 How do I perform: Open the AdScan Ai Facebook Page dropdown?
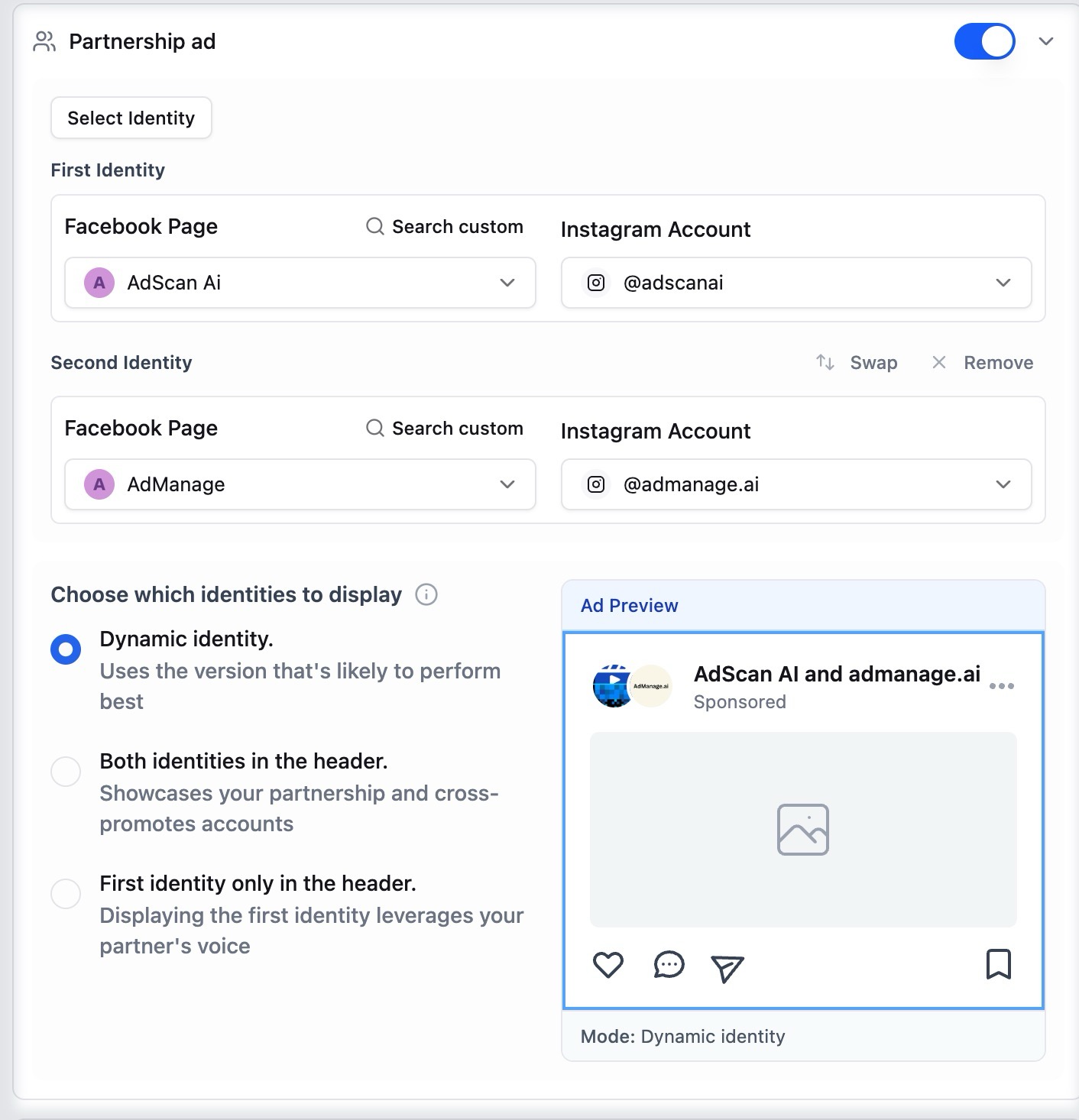[507, 283]
